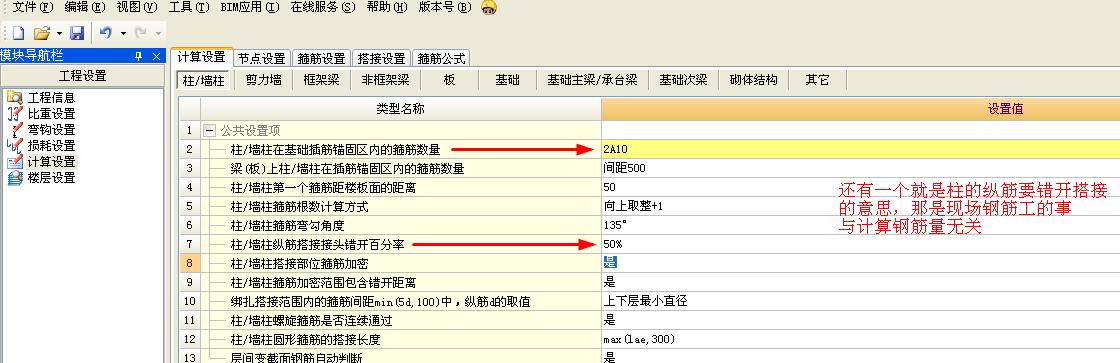
Task: Open the 工具(T) menu
Action: 189,7
